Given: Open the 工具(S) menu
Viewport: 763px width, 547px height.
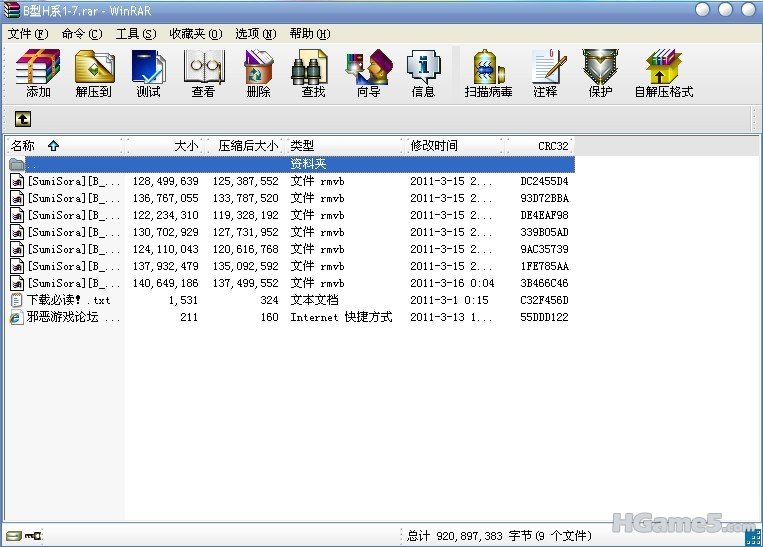Looking at the screenshot, I should pyautogui.click(x=136, y=33).
